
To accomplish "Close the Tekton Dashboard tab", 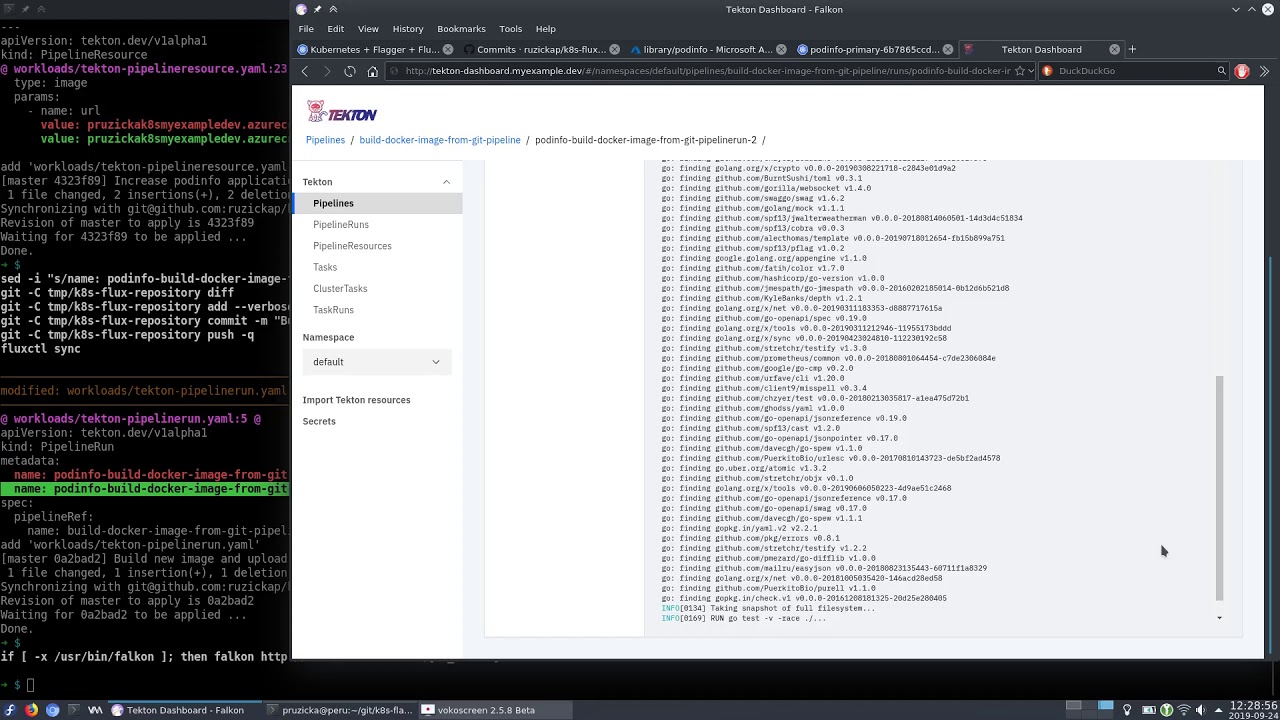I will [1114, 49].
